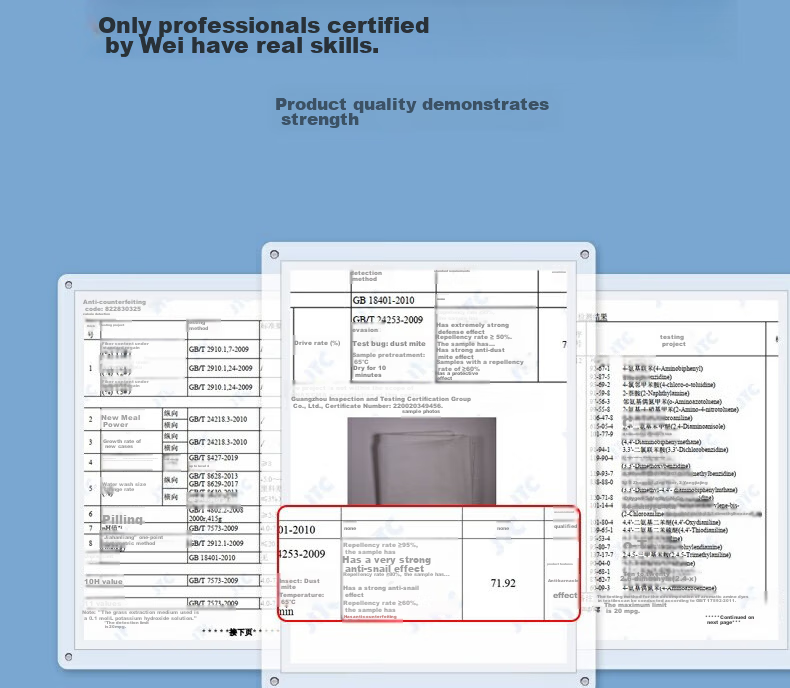Select the GB/T 2912.1-2009 cell
The image size is (790, 688).
pos(216,543)
